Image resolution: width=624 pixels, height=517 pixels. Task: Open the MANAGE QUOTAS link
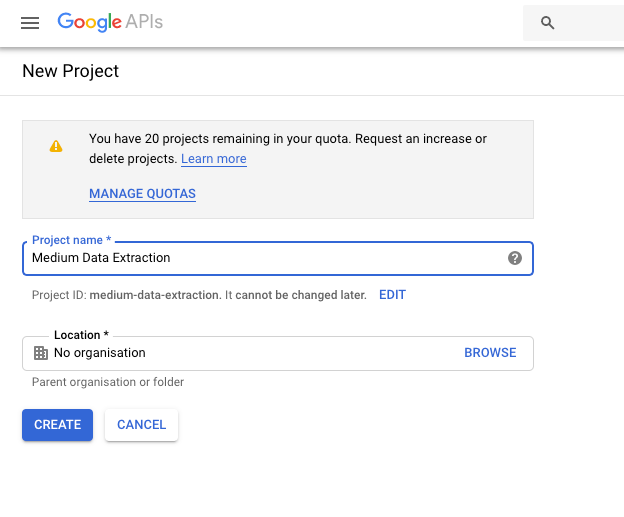[142, 194]
